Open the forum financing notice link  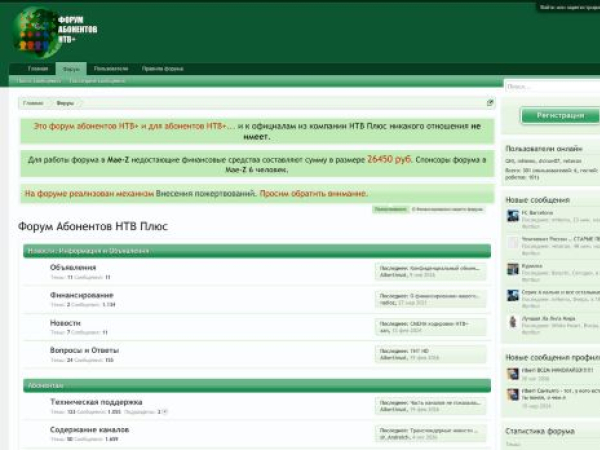(x=447, y=209)
